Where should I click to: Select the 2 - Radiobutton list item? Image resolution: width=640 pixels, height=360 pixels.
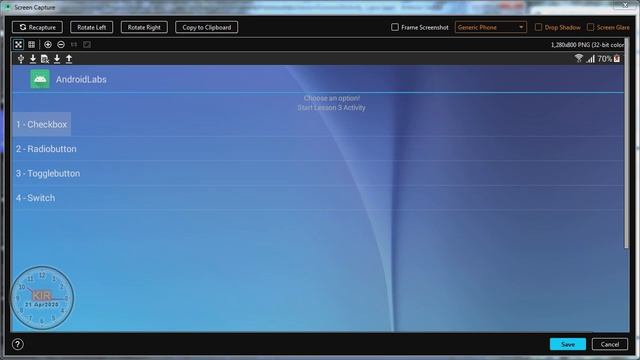[318, 149]
